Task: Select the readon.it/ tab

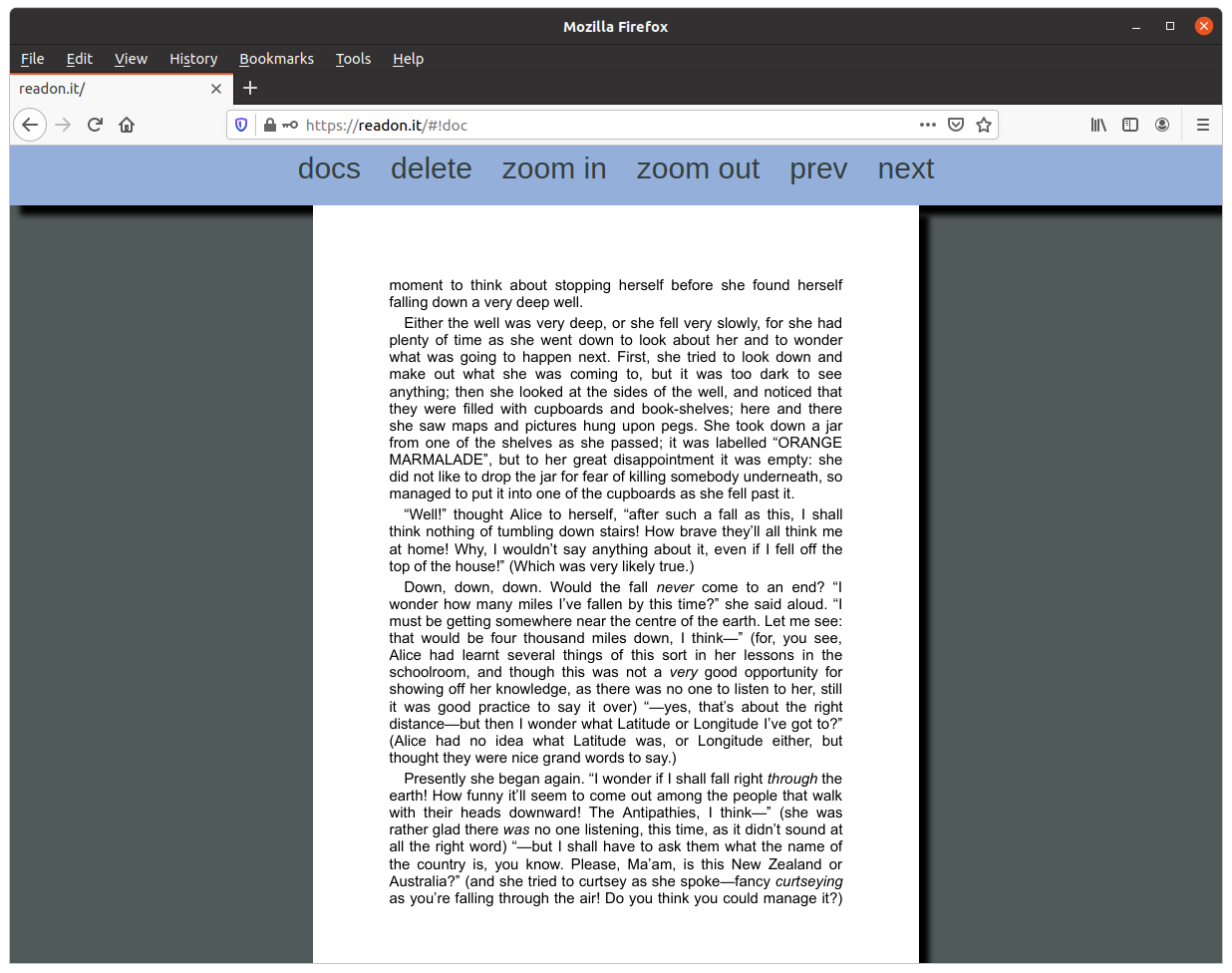Action: [x=121, y=89]
